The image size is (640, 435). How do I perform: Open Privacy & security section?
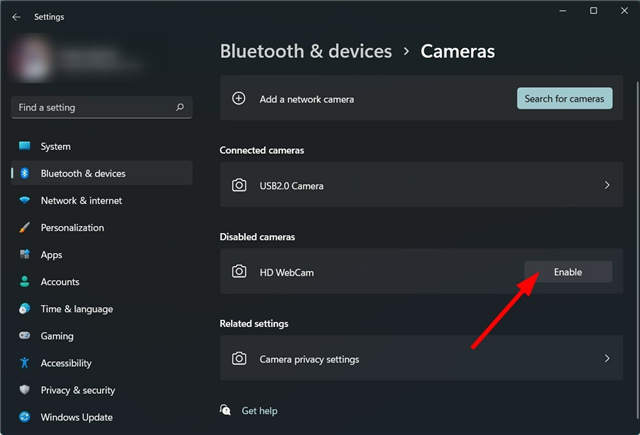click(x=78, y=390)
